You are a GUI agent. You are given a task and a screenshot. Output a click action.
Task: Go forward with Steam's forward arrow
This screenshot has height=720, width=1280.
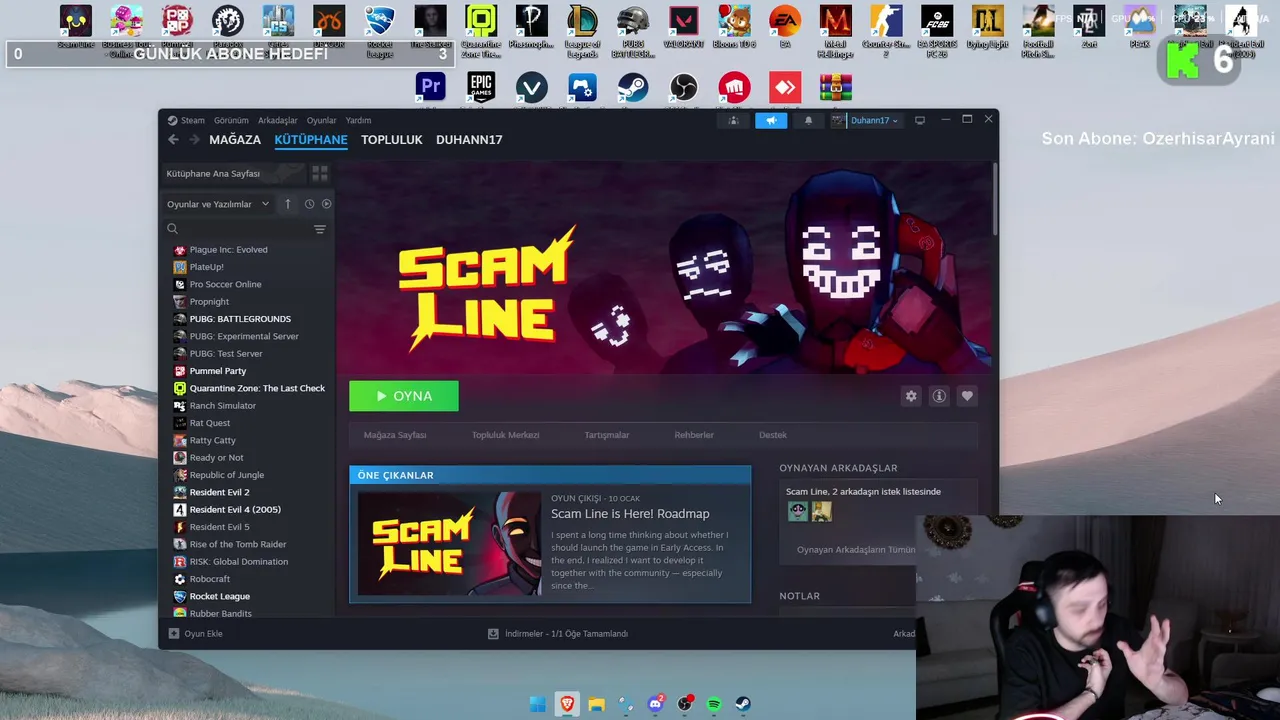click(194, 140)
